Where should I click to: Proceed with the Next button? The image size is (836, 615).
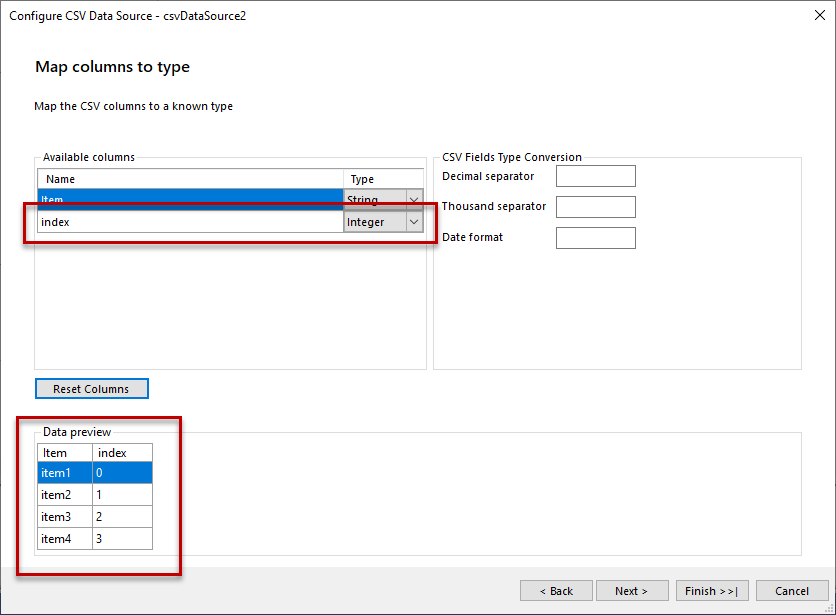pos(631,591)
